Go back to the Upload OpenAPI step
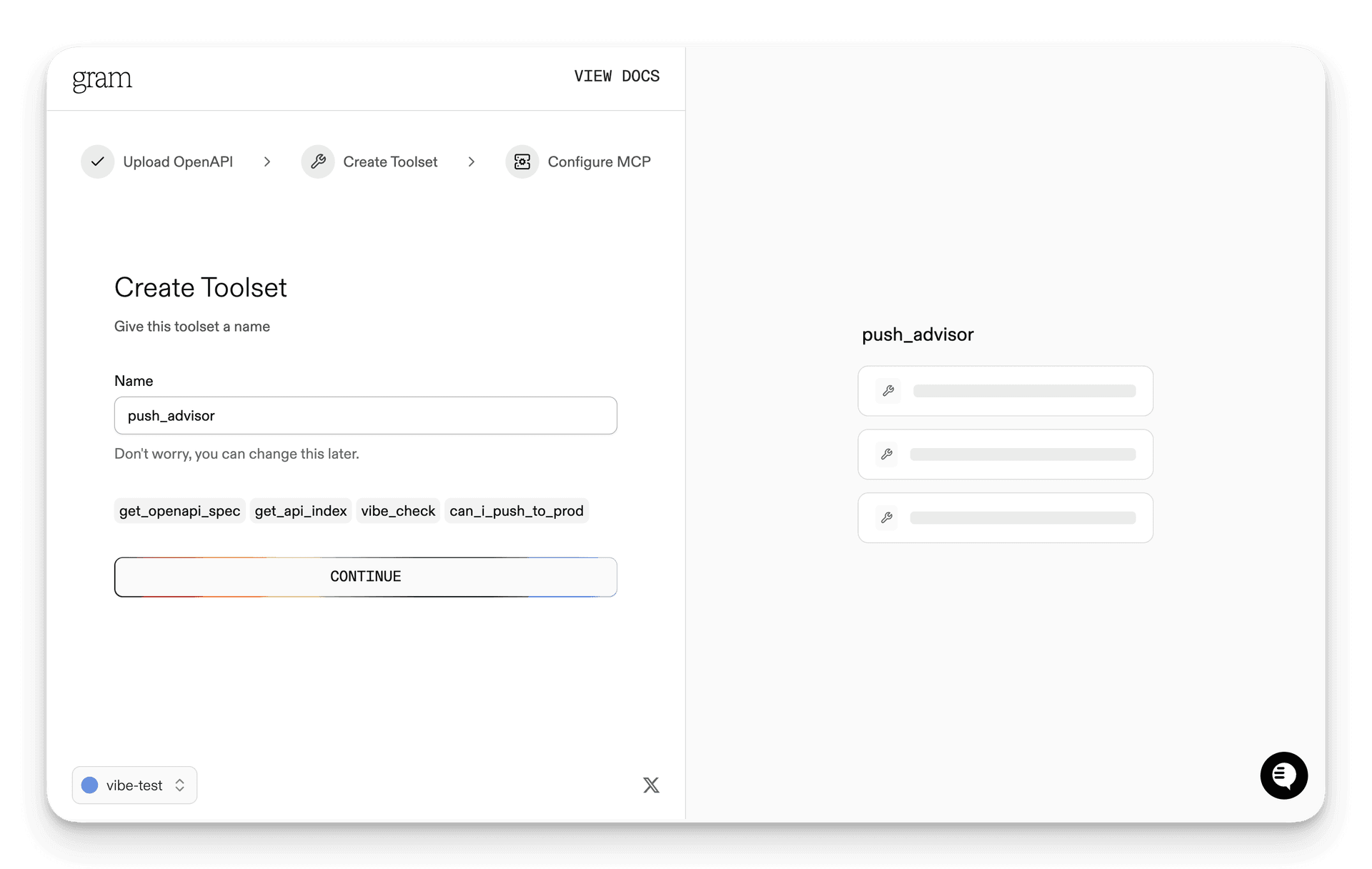 [177, 162]
